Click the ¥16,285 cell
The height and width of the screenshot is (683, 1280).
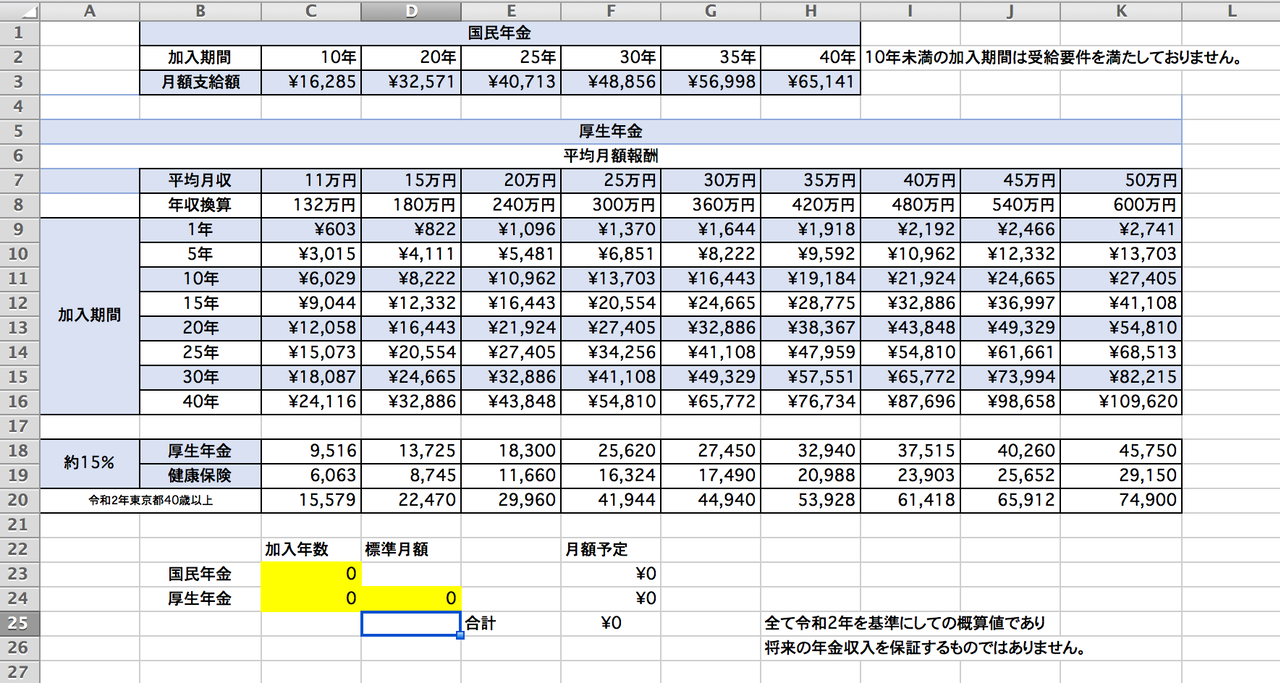[x=311, y=82]
